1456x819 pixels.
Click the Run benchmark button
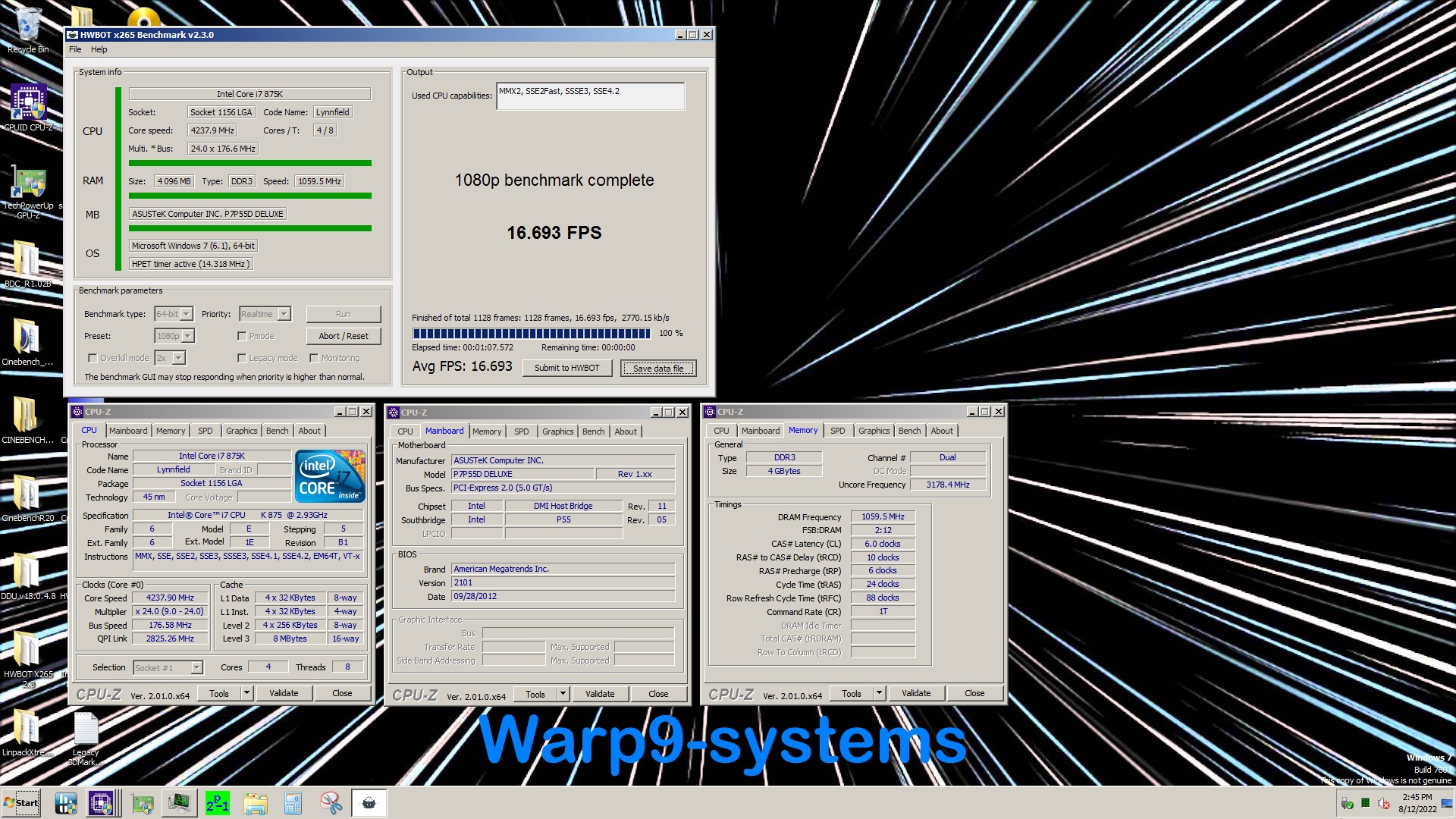coord(344,314)
